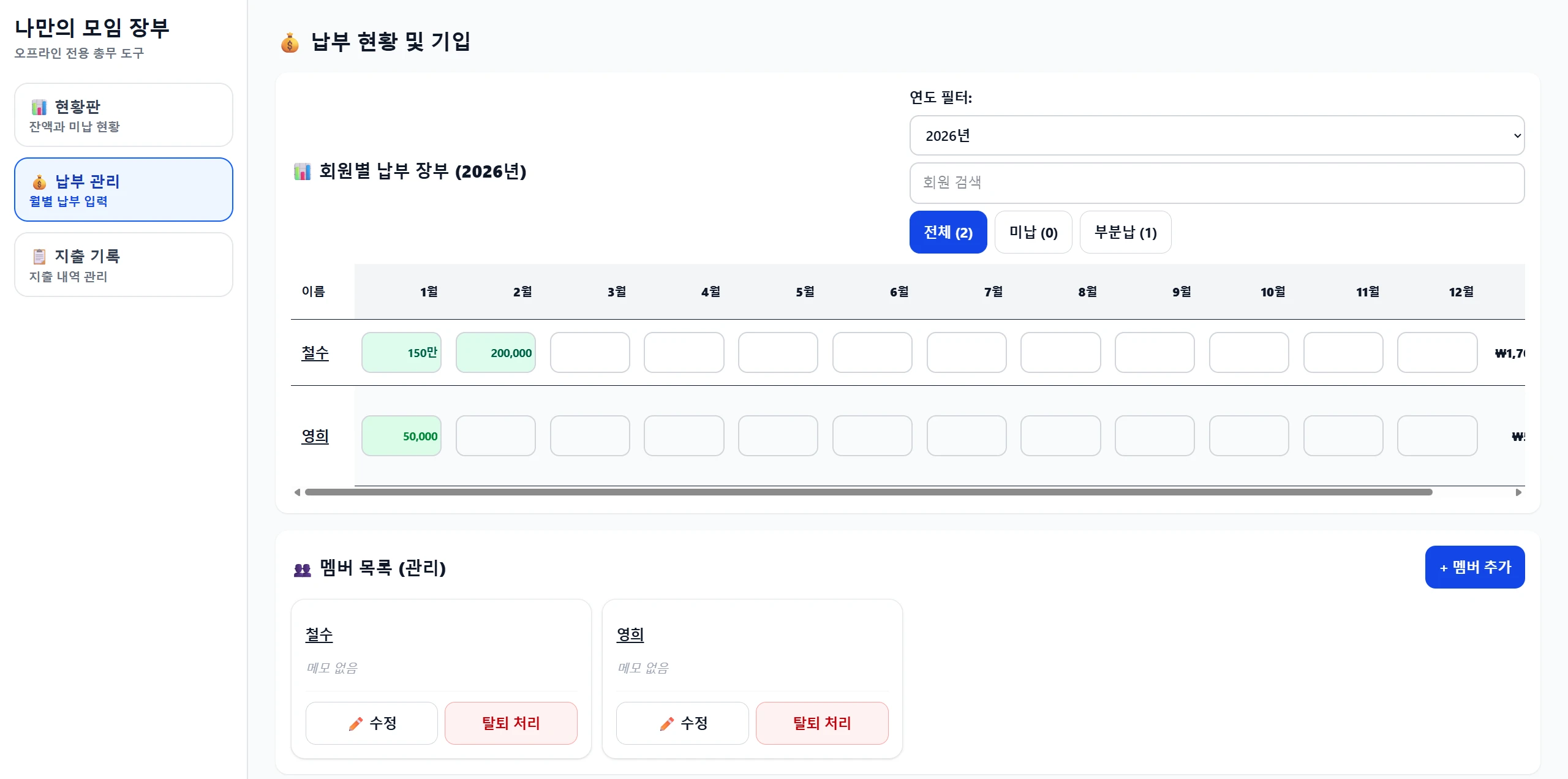Open 영희 name link in member card
The width and height of the screenshot is (1568, 779).
(630, 634)
